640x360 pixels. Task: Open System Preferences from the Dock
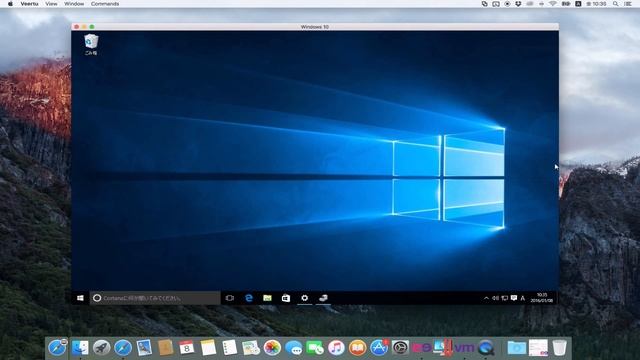tap(400, 348)
